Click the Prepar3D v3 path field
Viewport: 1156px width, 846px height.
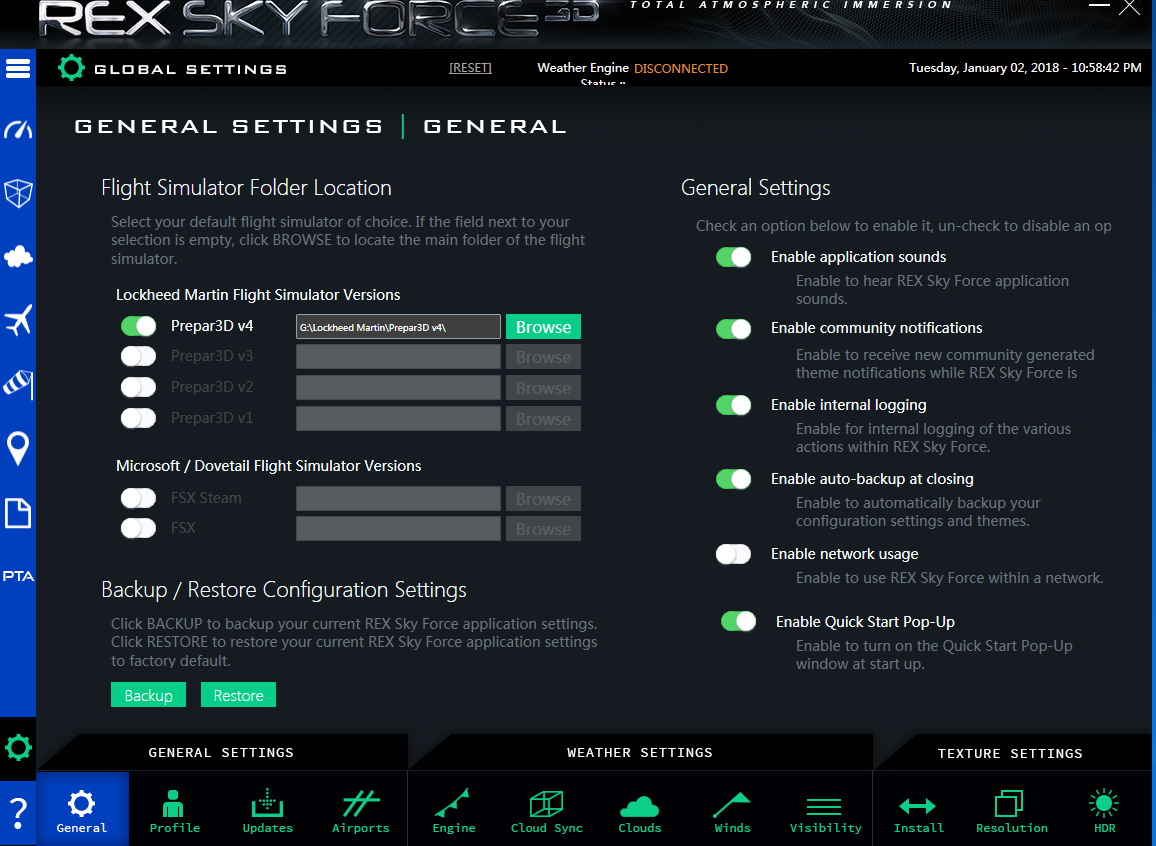[398, 357]
